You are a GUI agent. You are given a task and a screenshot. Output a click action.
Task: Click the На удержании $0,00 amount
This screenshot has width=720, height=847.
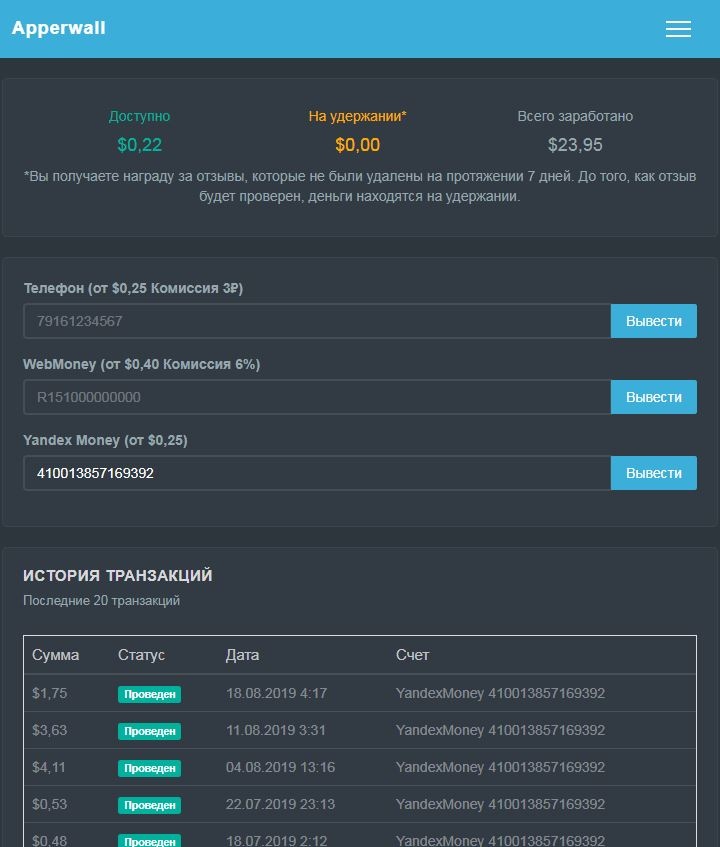coord(358,145)
